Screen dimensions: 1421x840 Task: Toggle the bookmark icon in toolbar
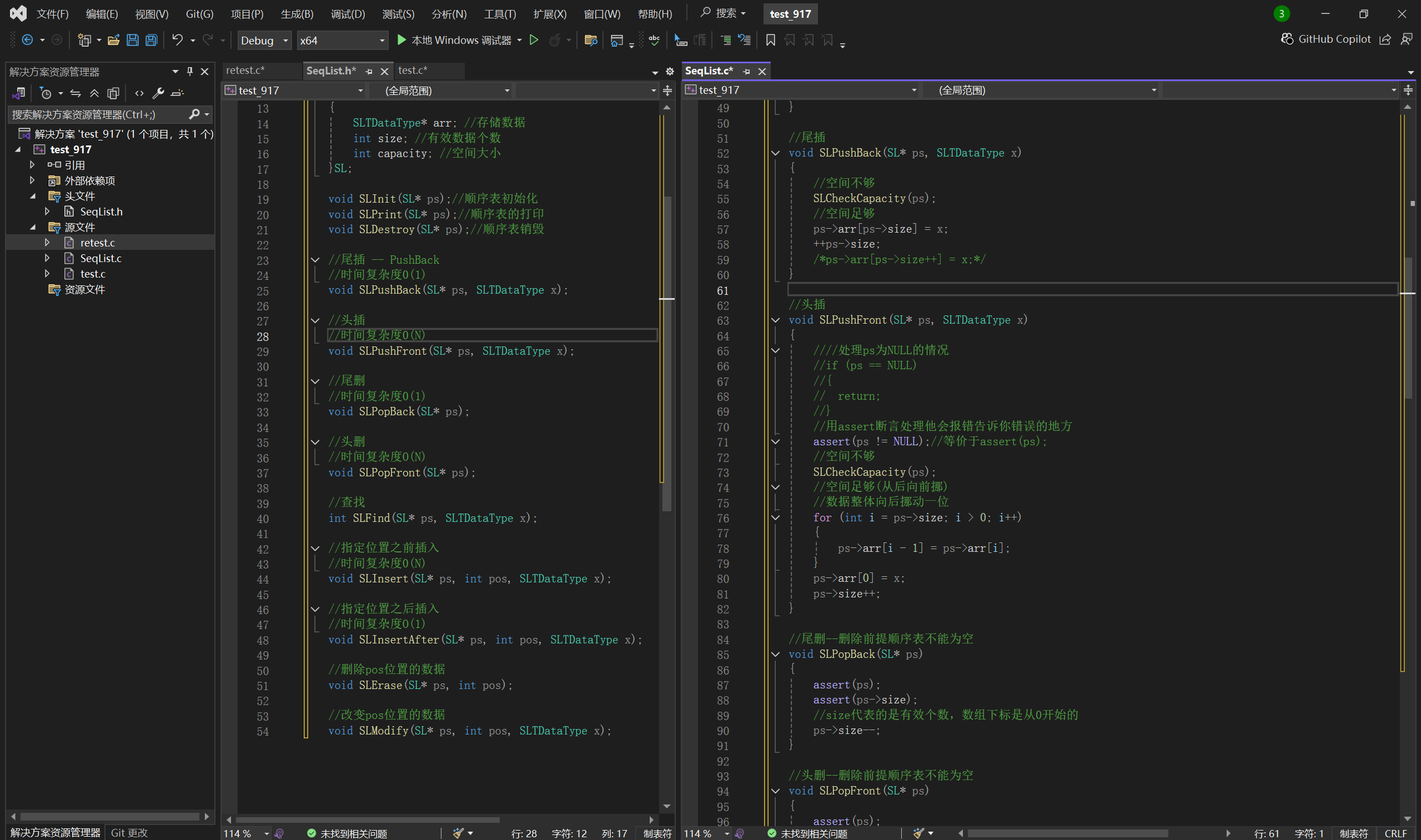tap(770, 40)
